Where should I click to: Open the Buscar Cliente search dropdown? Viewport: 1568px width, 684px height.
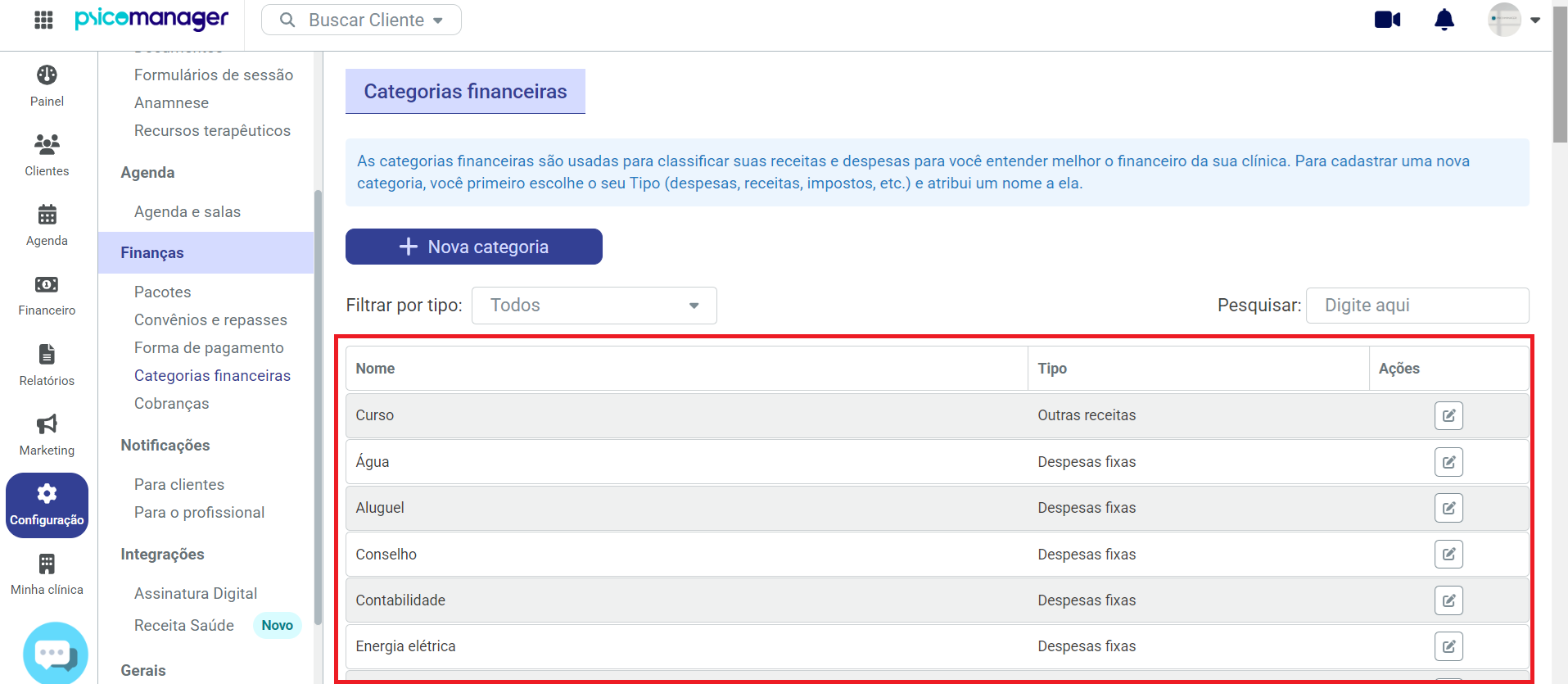(x=361, y=20)
